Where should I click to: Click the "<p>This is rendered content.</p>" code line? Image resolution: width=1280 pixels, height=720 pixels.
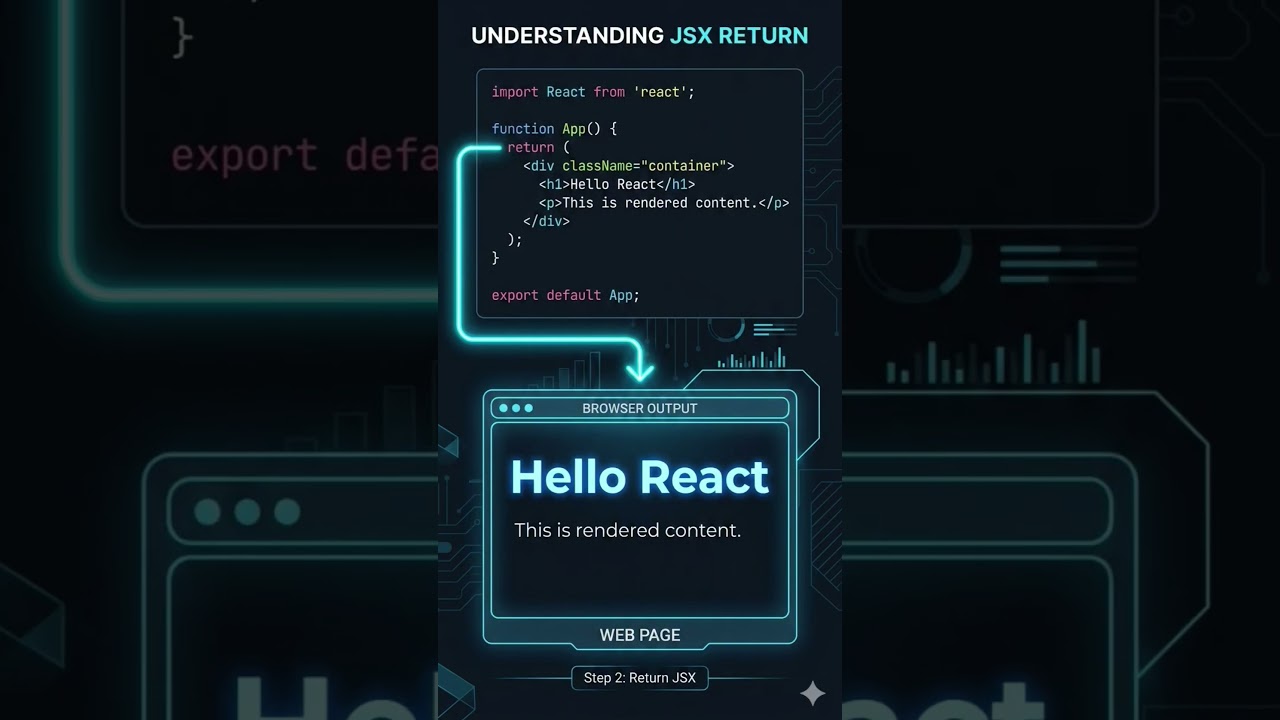click(x=664, y=203)
